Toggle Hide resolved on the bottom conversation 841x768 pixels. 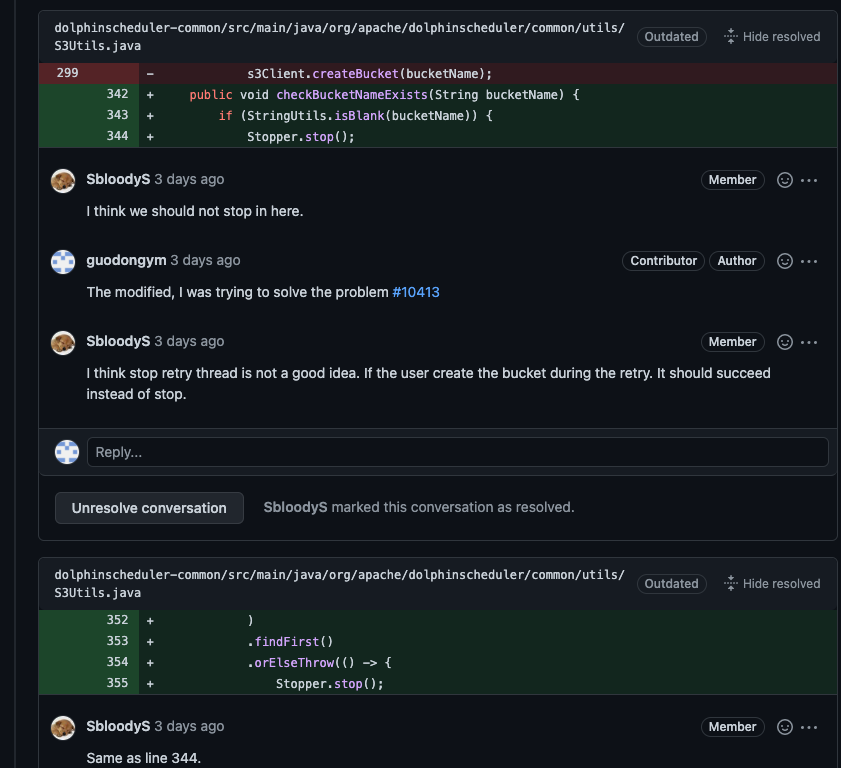tap(771, 583)
